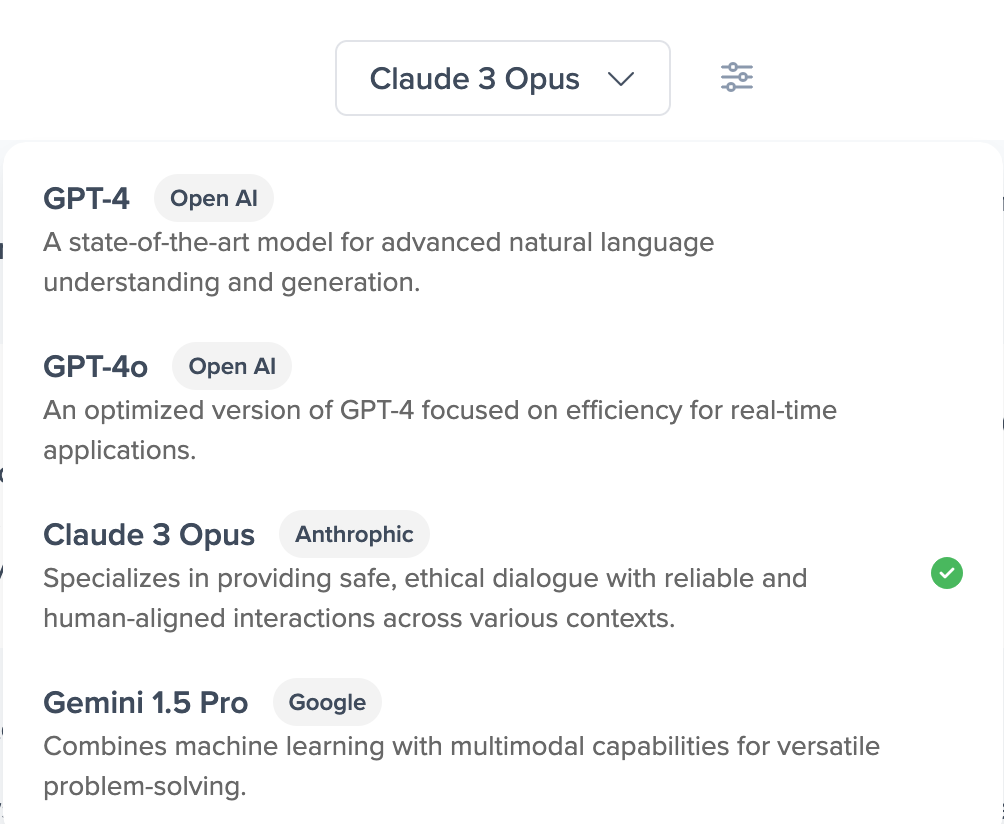The width and height of the screenshot is (1004, 824).
Task: Click the 'applications.' line under GPT-4o
Action: pos(119,450)
